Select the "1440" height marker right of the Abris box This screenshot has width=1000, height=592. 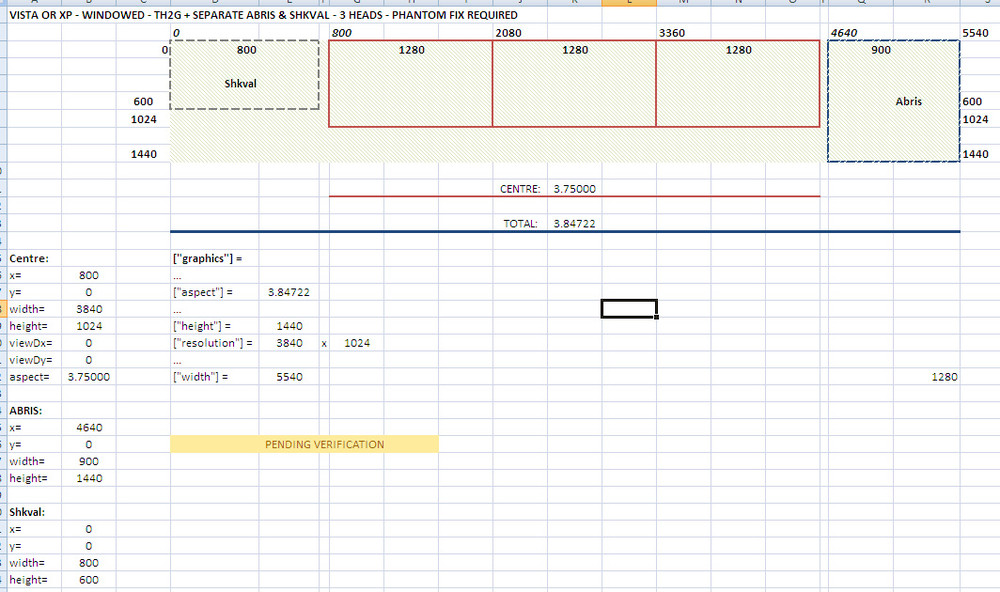[975, 154]
